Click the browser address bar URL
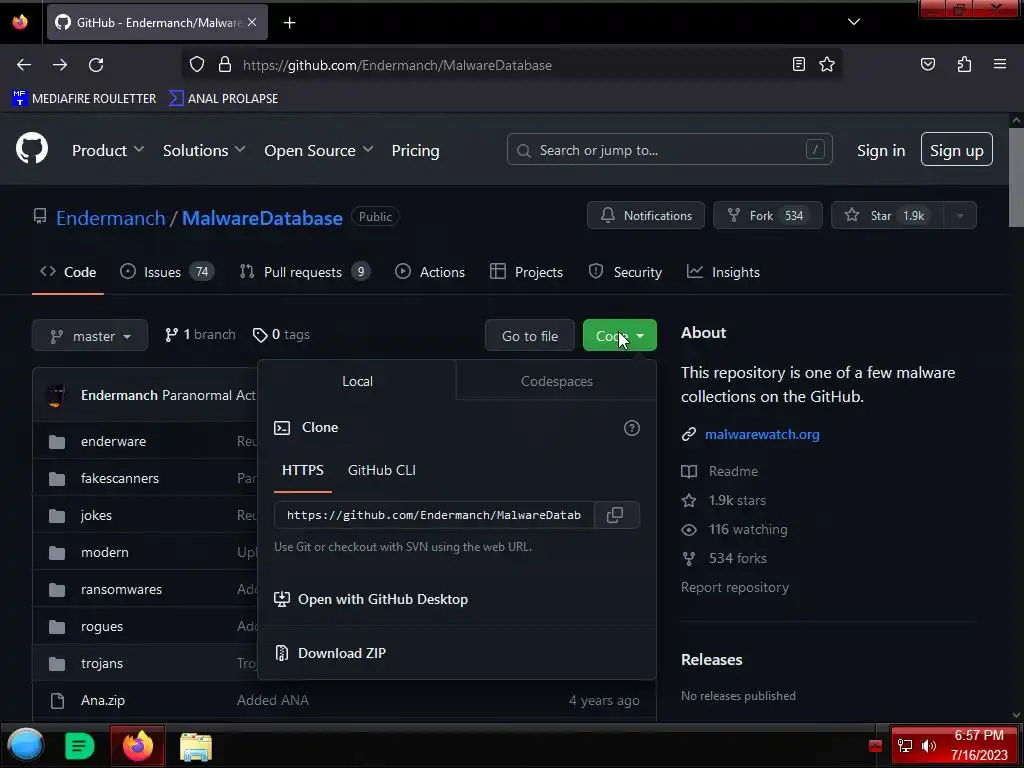This screenshot has width=1024, height=768. tap(397, 65)
